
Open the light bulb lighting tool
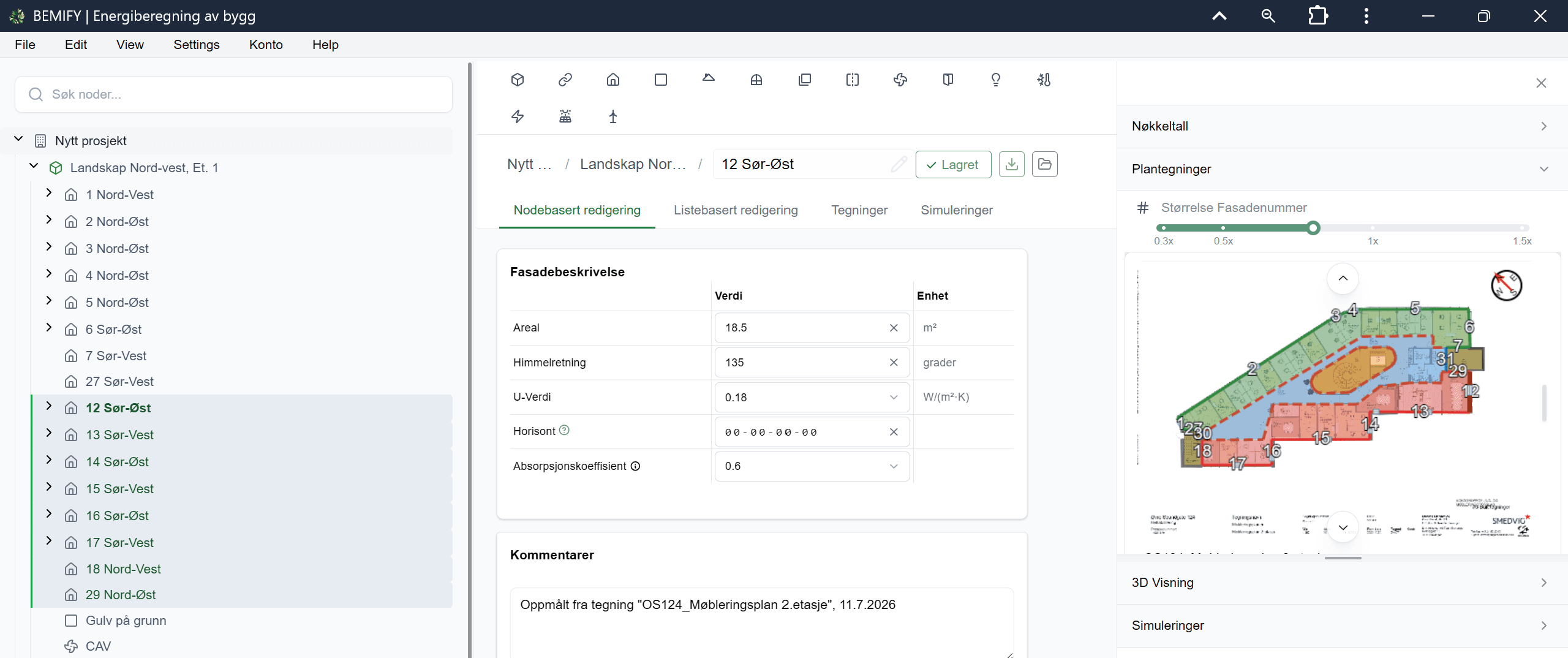[996, 80]
